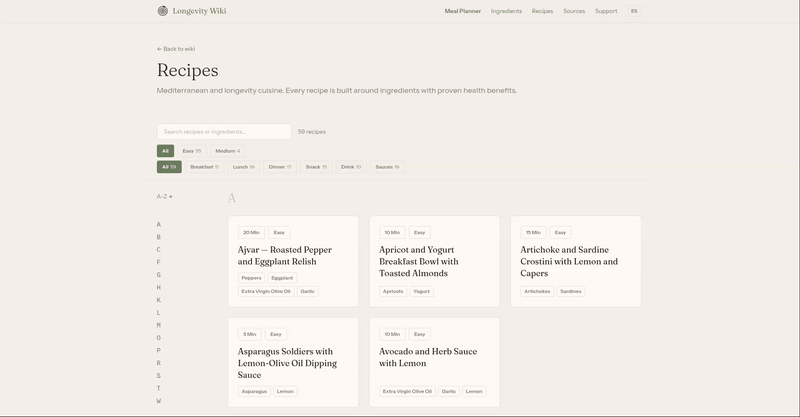
Task: Select the All 59 meal type filter
Action: [x=169, y=167]
